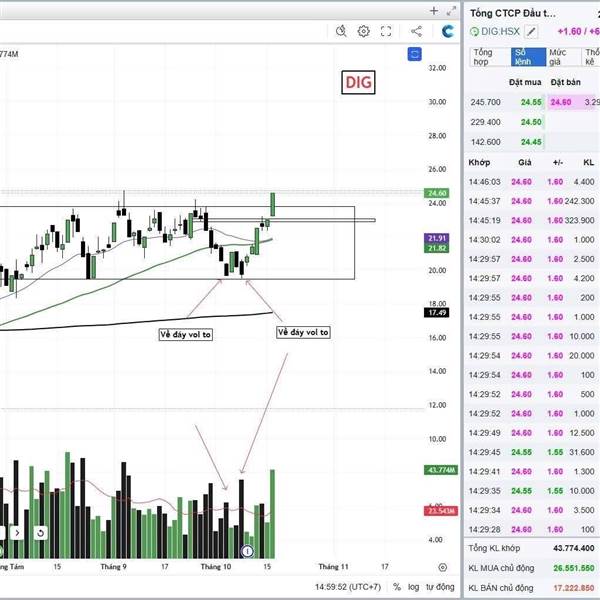The image size is (600, 600).
Task: Click the blue C logo icon
Action: [447, 31]
